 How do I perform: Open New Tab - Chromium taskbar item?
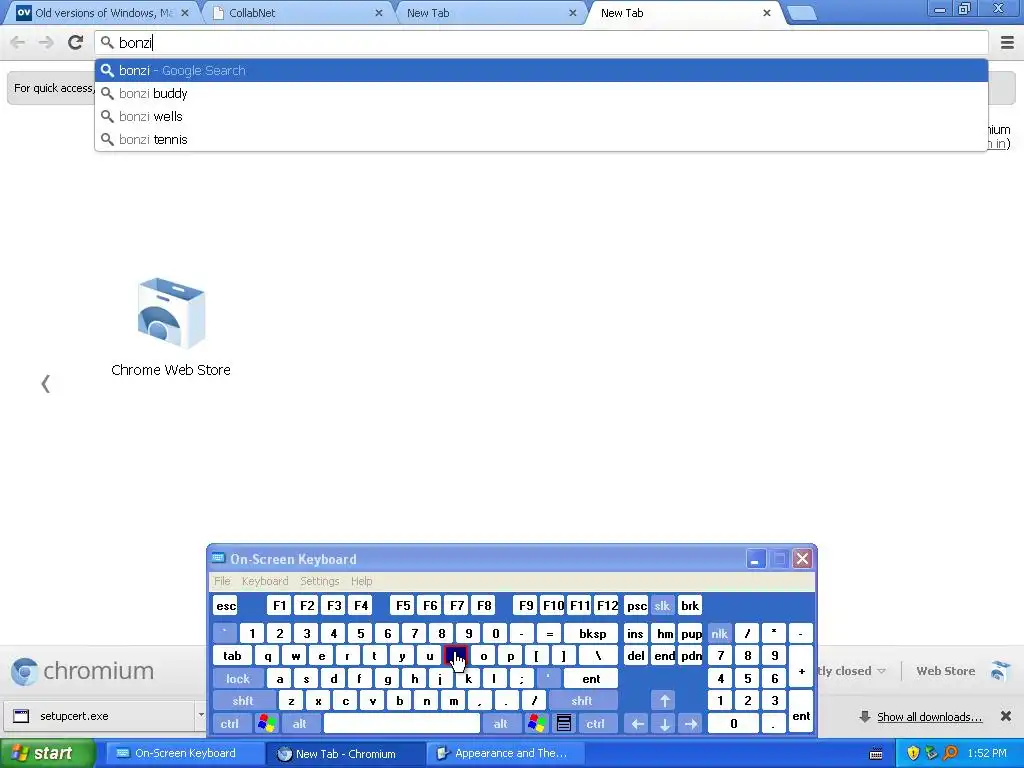pos(345,754)
